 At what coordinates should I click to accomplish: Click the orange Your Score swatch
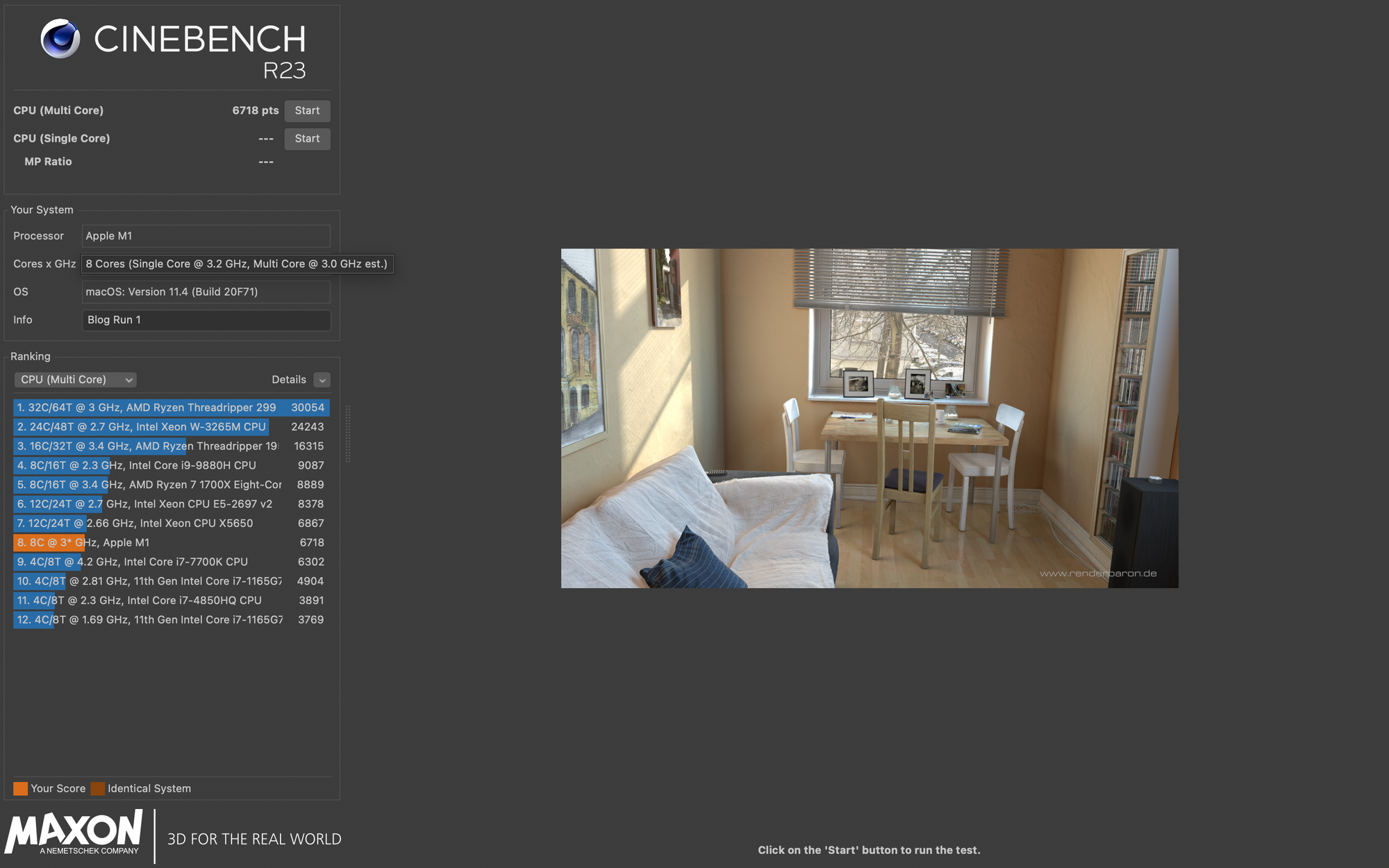click(20, 788)
